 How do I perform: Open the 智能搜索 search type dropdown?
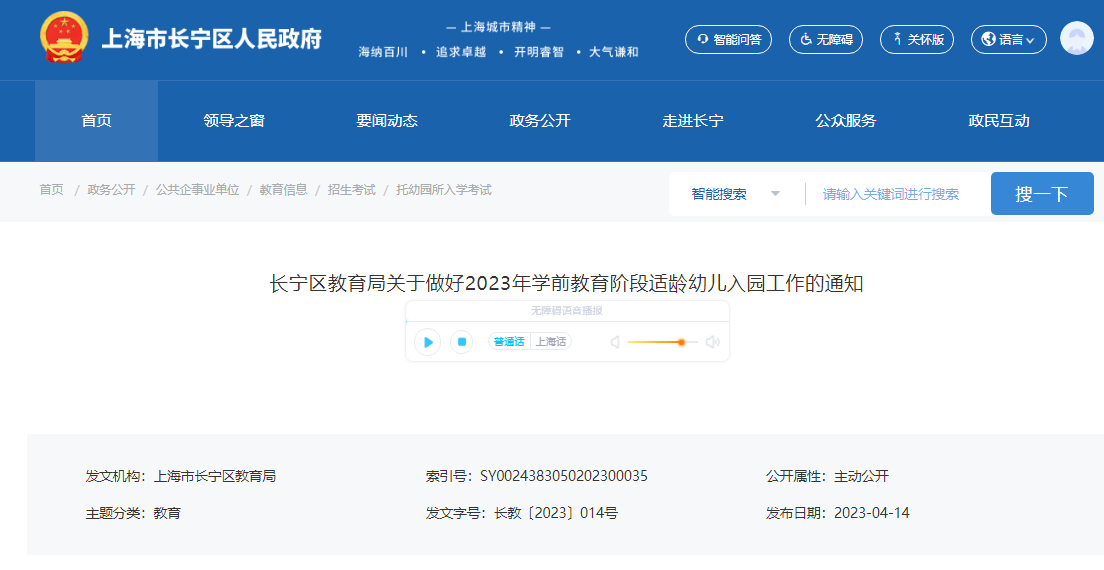tap(736, 194)
